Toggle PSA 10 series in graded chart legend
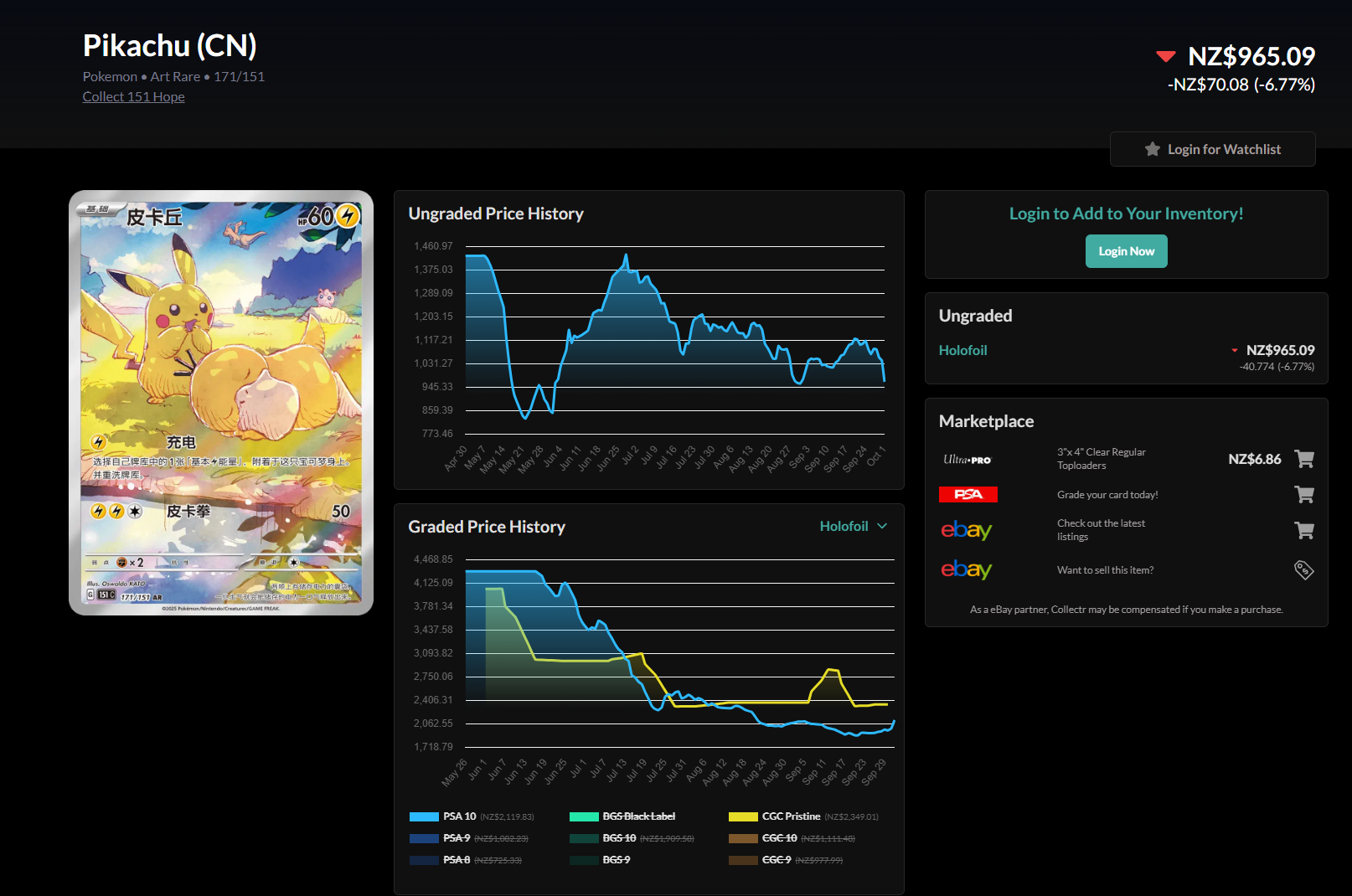1352x896 pixels. tap(459, 816)
